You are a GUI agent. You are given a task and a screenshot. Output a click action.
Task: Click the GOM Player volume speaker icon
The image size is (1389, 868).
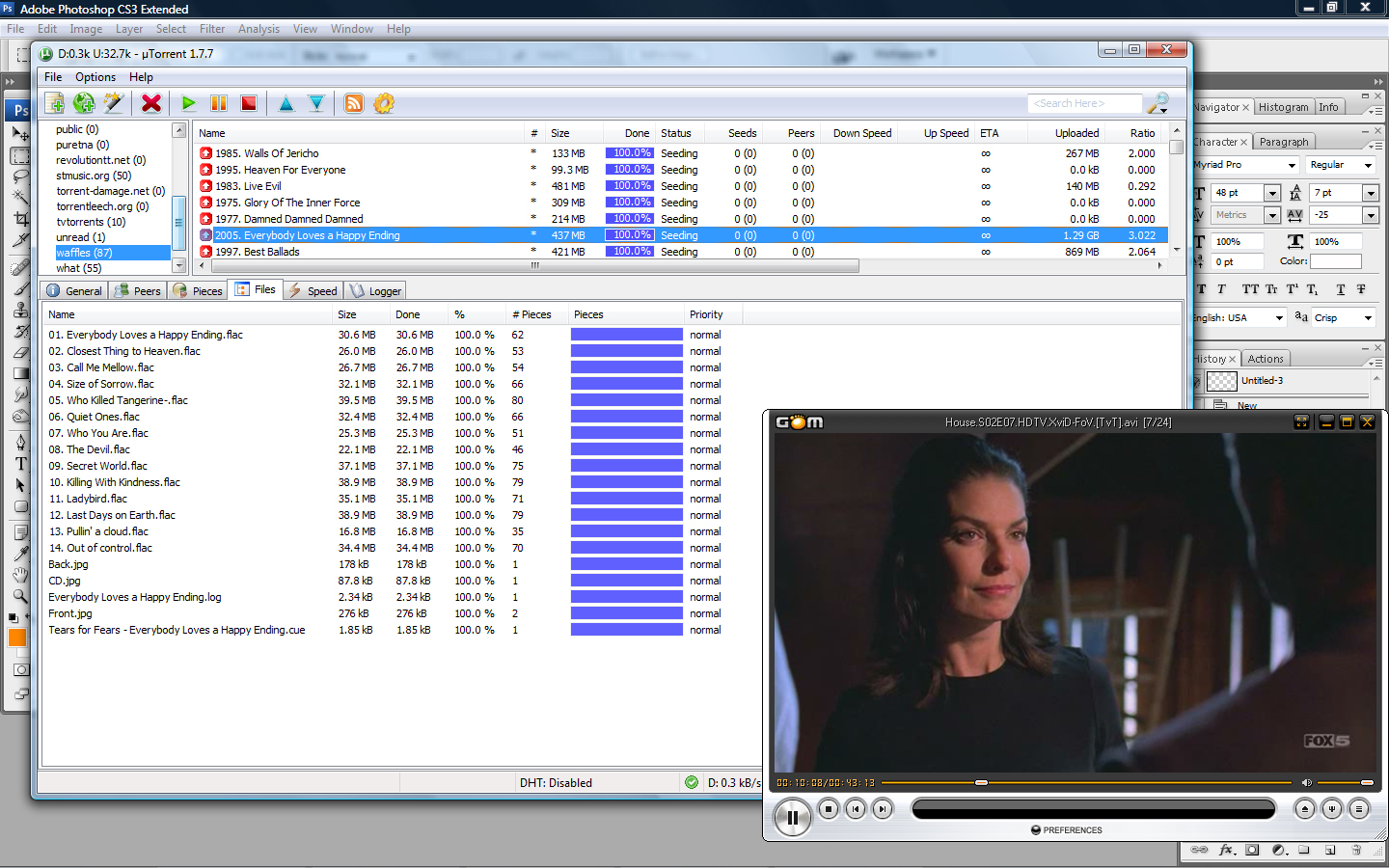click(x=1307, y=782)
